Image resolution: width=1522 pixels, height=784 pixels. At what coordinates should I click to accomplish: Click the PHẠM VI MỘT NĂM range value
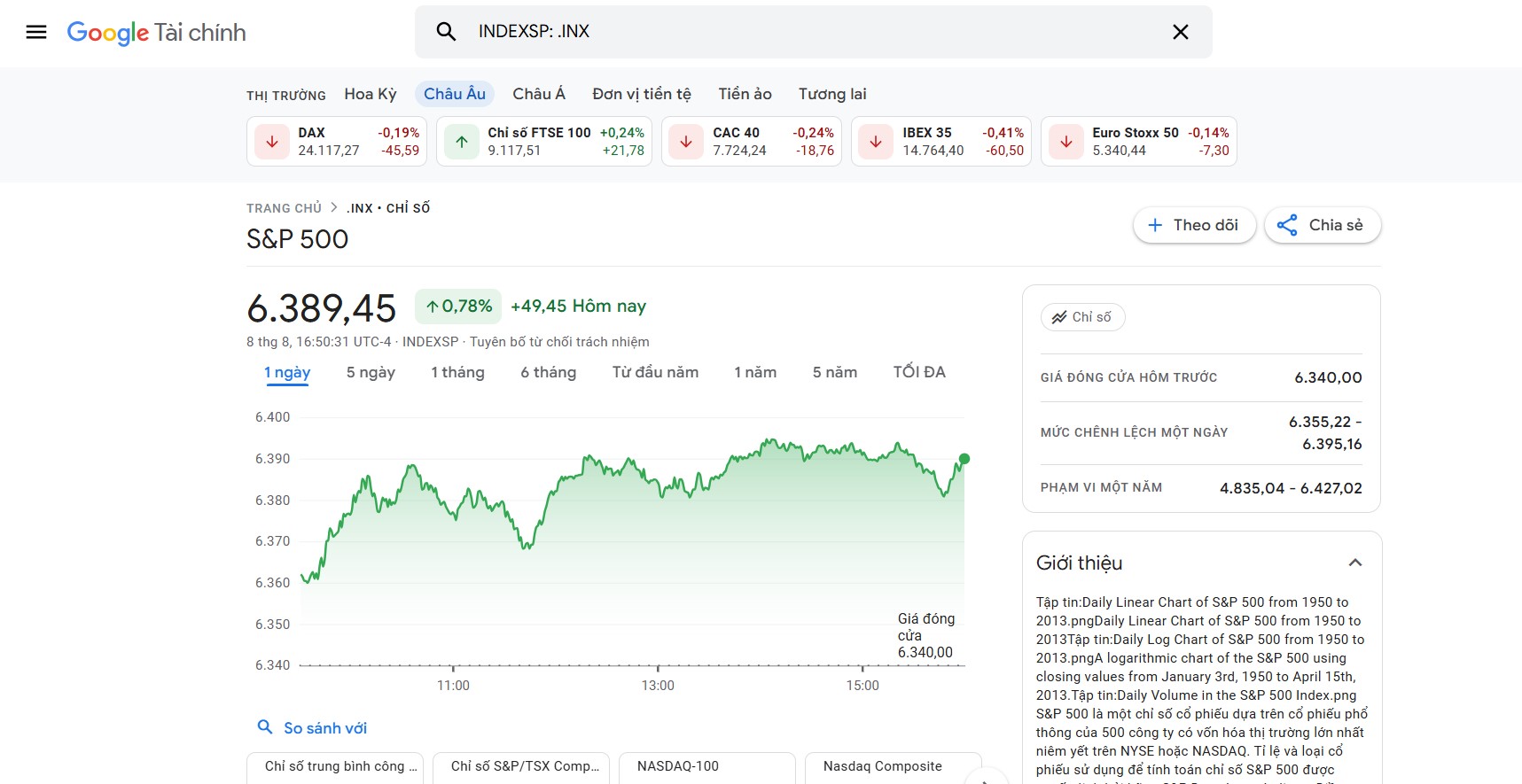coord(1291,488)
